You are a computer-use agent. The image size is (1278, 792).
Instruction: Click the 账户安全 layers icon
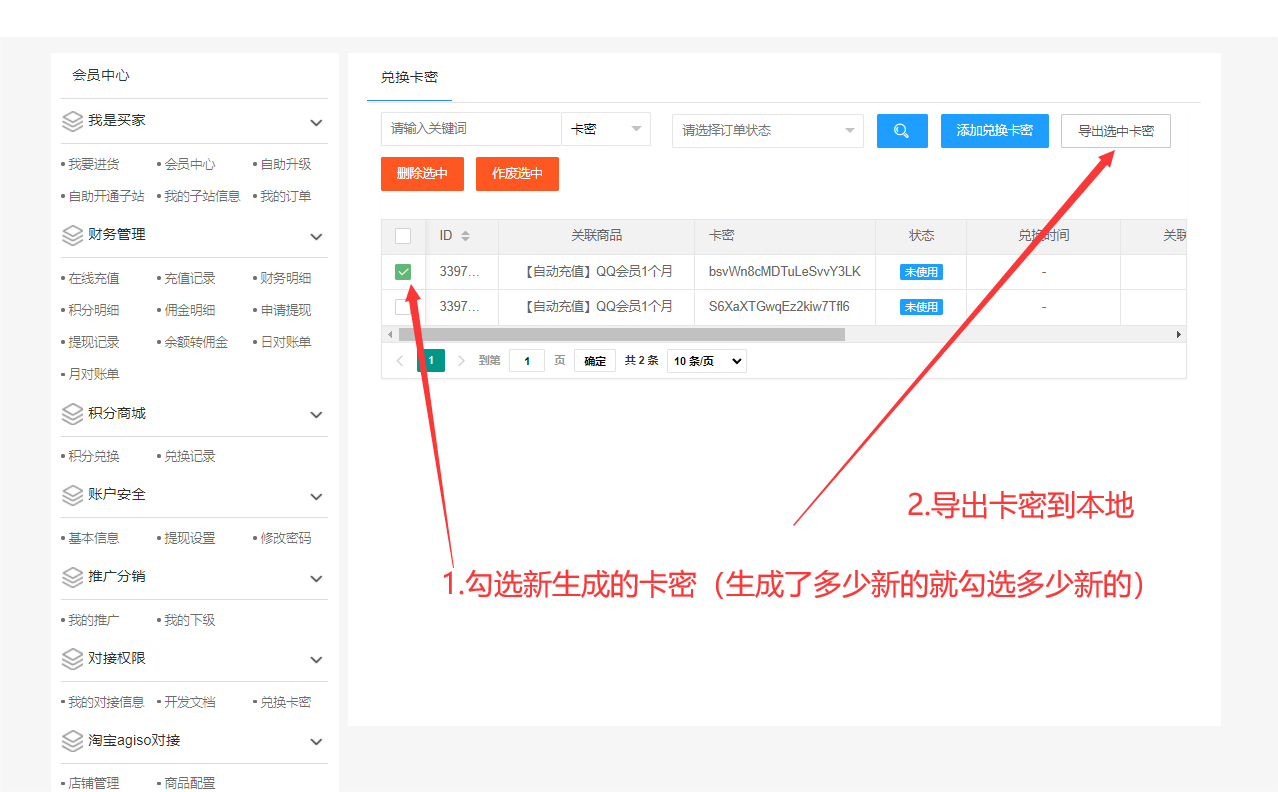coord(72,495)
